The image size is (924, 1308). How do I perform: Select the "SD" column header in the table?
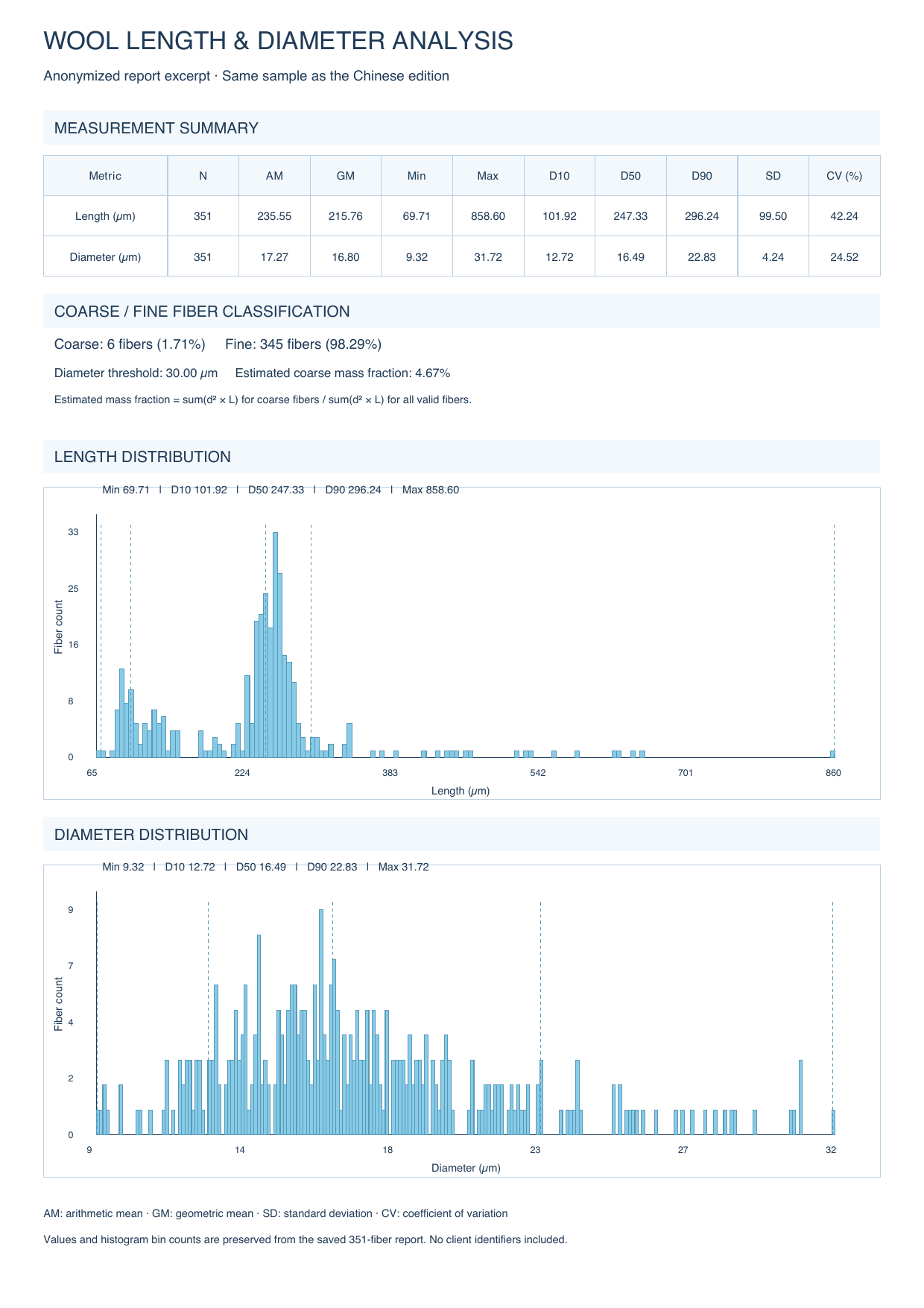click(773, 176)
